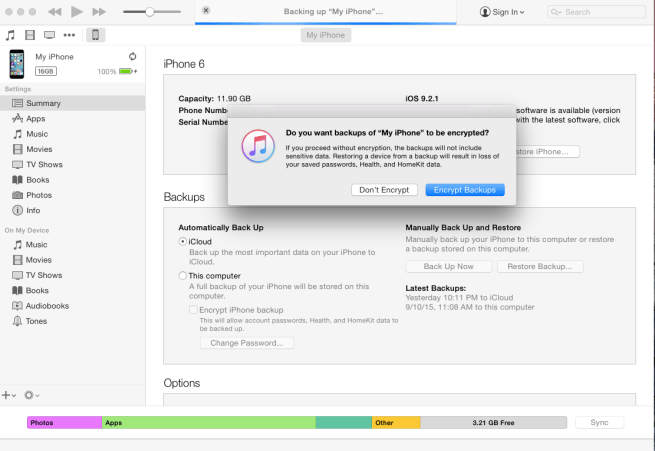This screenshot has height=451, width=655.
Task: Open the gear actions dropdown menu
Action: coord(32,395)
